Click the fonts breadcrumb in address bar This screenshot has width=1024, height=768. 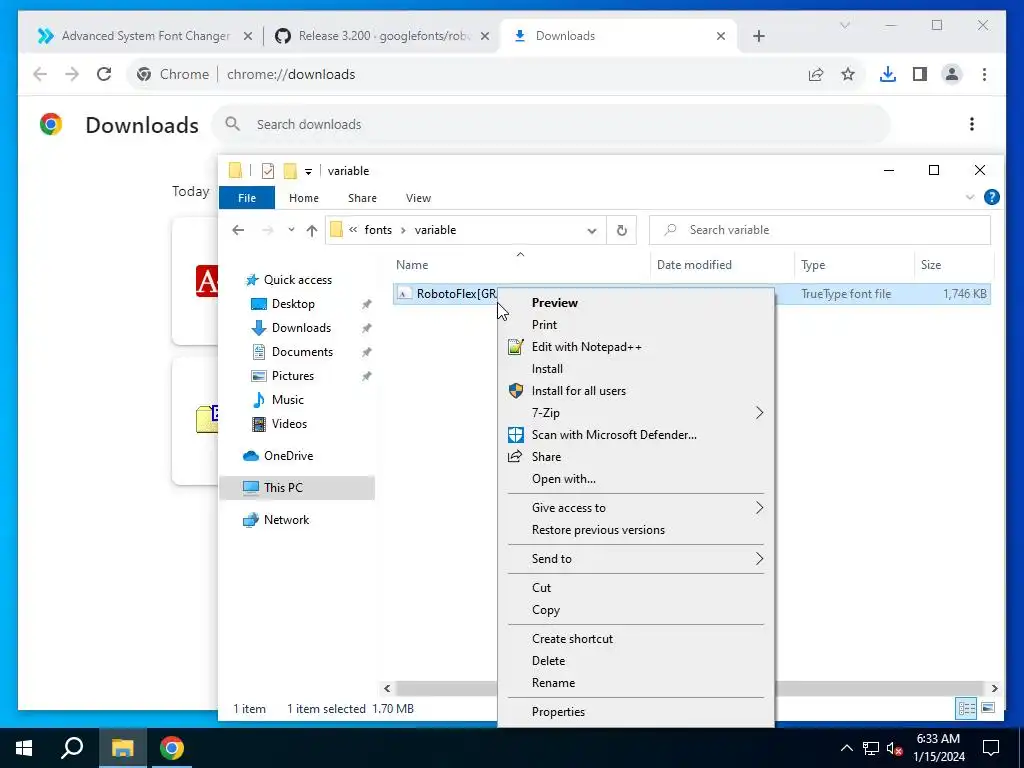click(377, 230)
